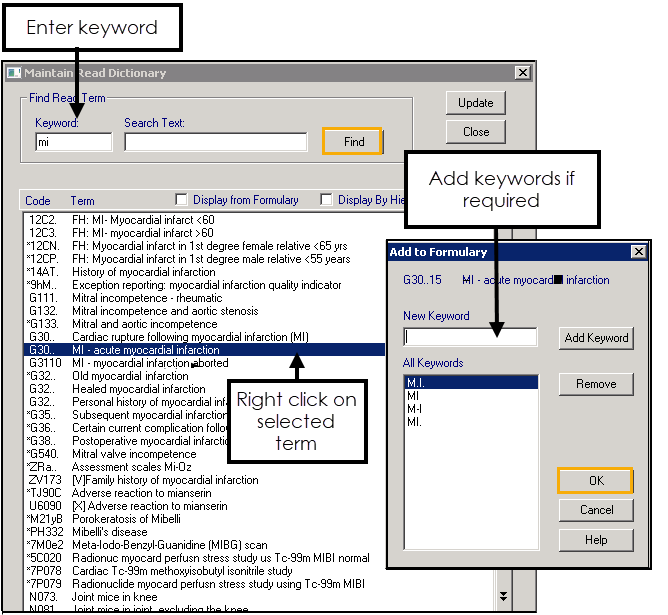This screenshot has width=668, height=615.
Task: Close the Maintain Read Dictionary window
Action: pos(522,73)
